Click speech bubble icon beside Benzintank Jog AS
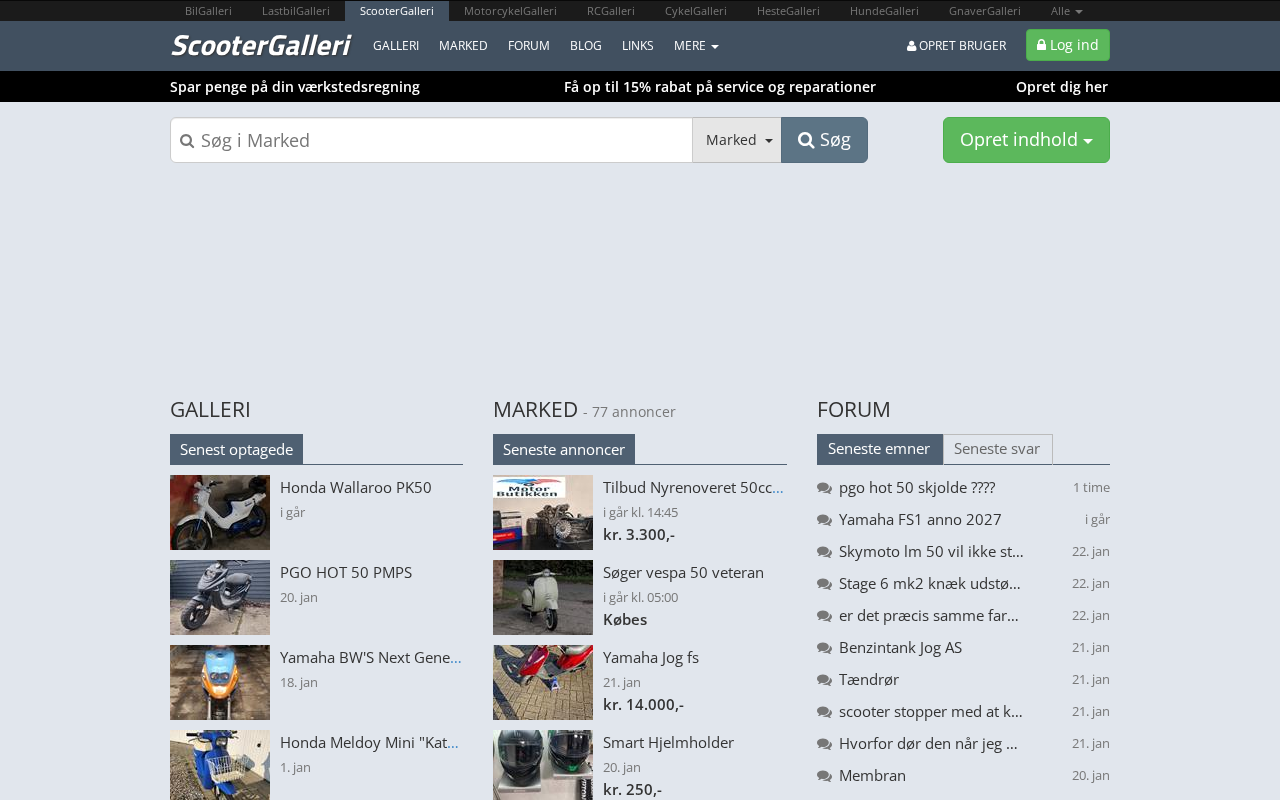 (825, 648)
